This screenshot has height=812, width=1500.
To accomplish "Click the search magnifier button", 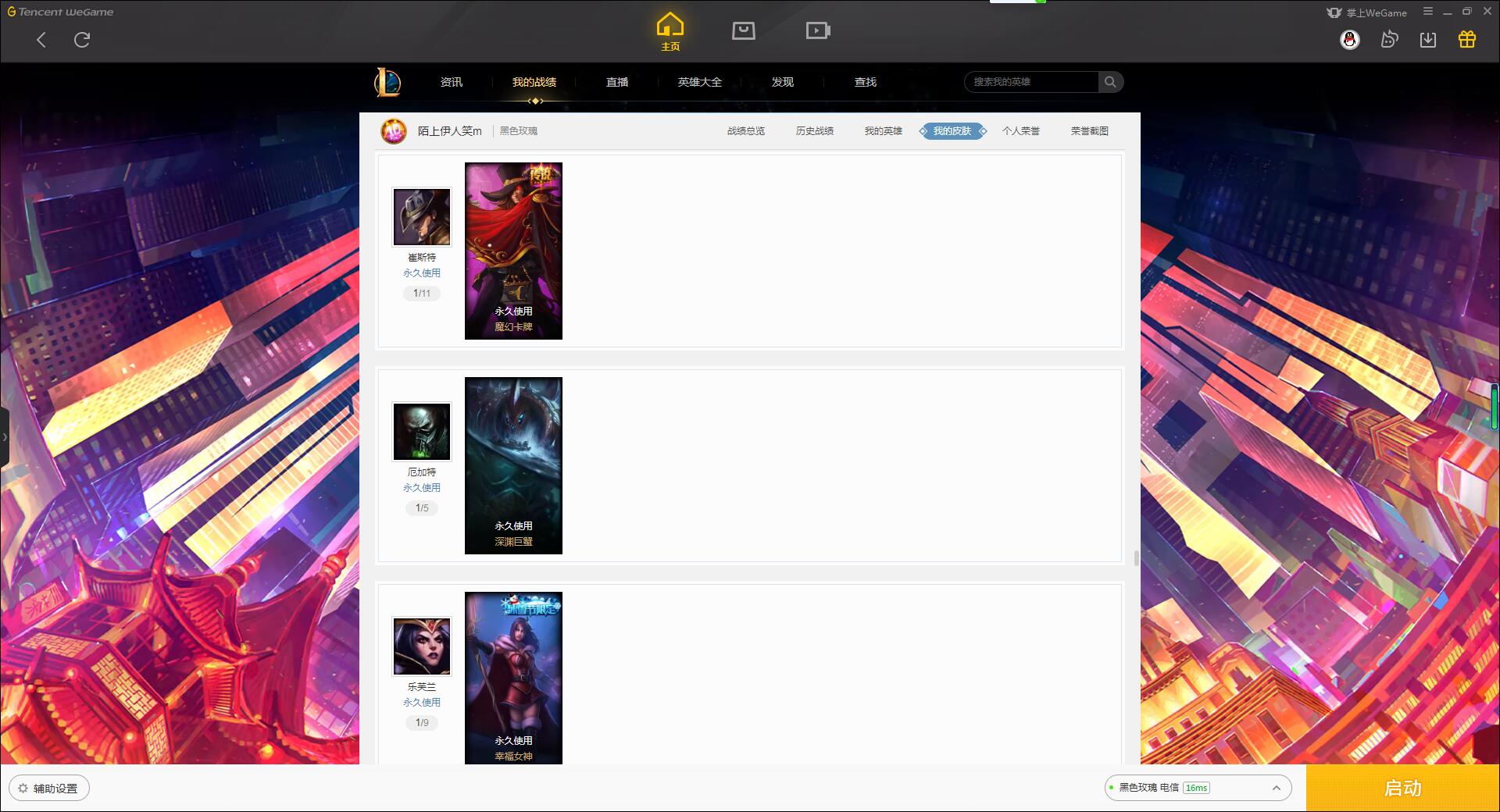I will tap(1110, 82).
